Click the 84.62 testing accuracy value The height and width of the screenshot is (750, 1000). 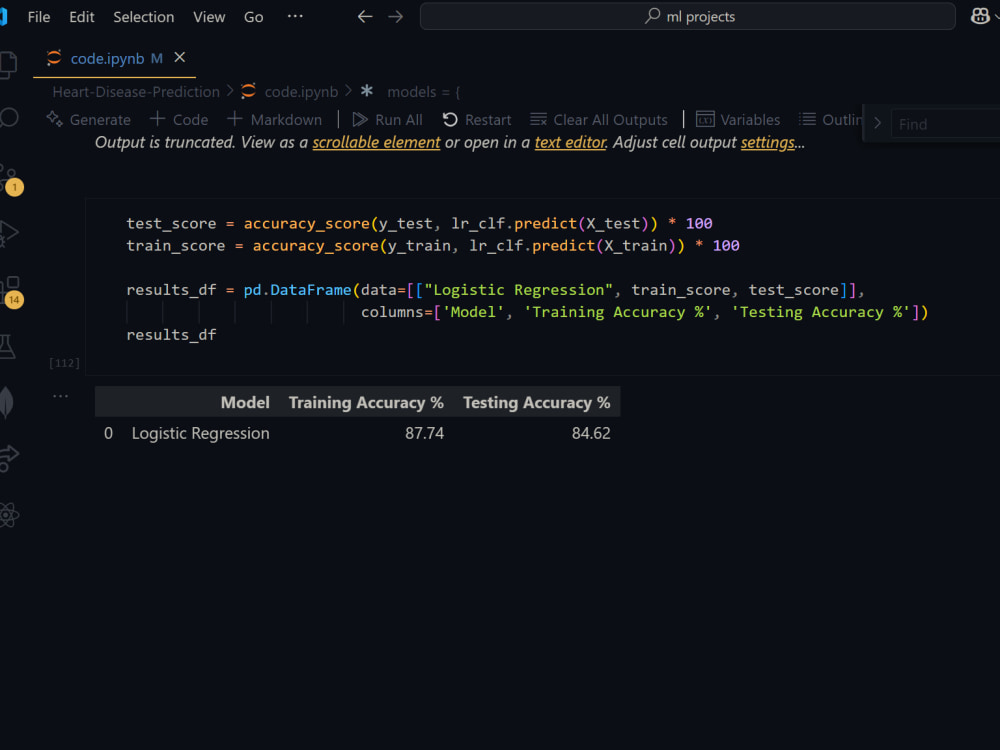coord(591,434)
